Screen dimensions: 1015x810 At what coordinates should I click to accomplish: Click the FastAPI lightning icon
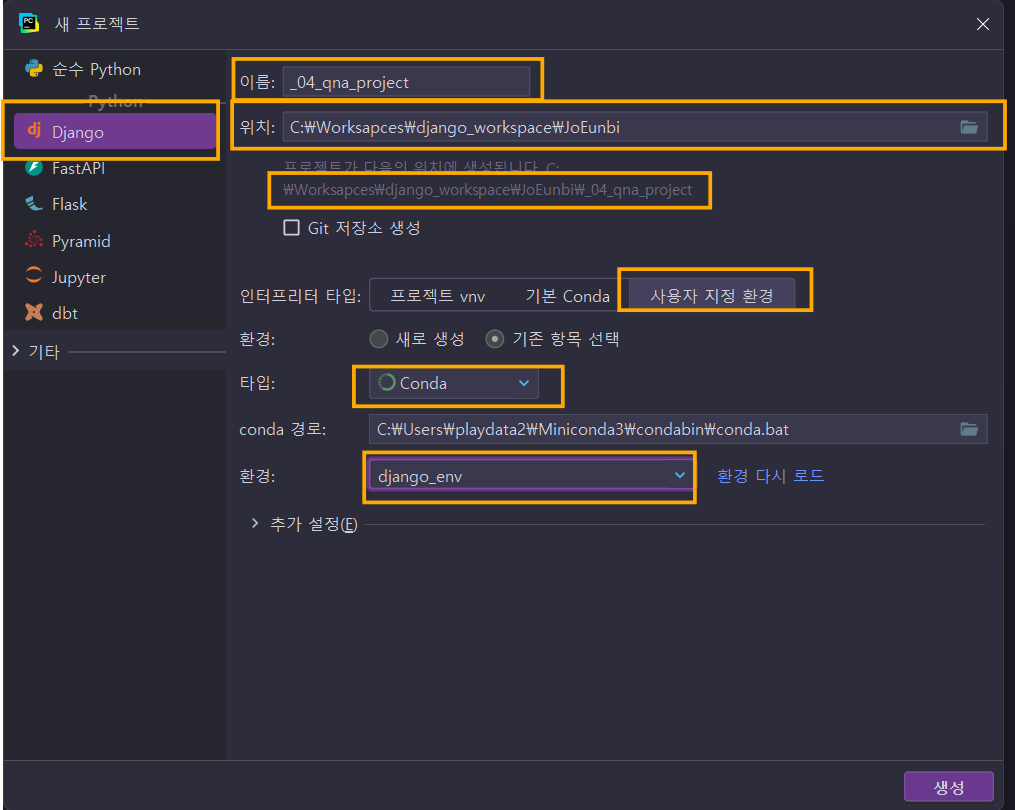(x=34, y=168)
